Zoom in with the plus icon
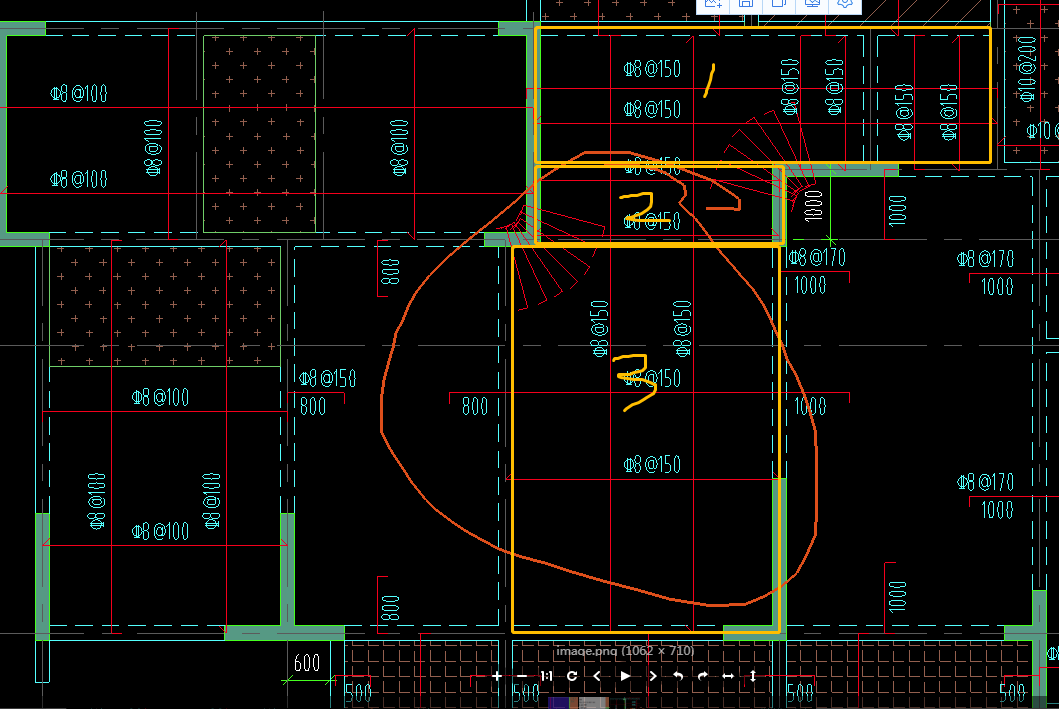 (497, 676)
